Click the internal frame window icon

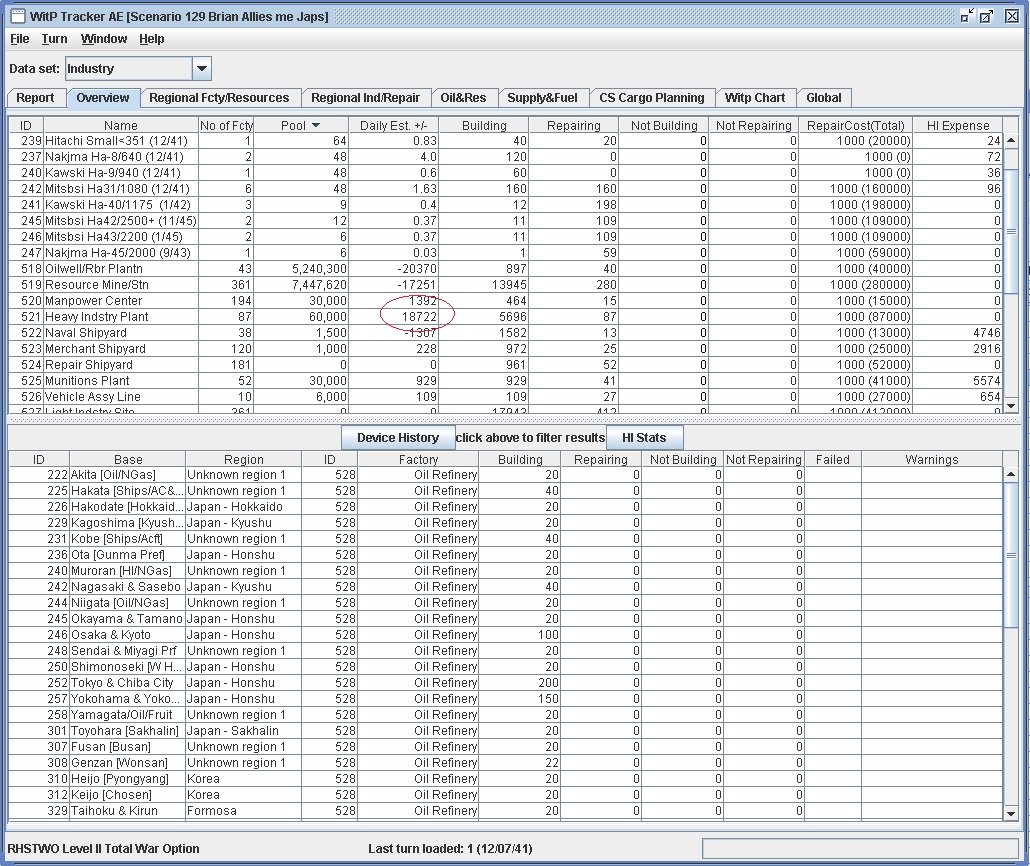pos(17,16)
